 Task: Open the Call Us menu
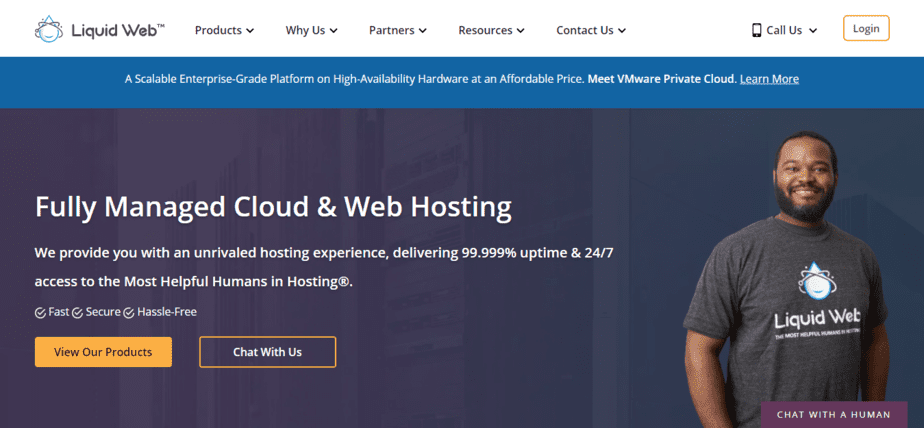coord(785,30)
